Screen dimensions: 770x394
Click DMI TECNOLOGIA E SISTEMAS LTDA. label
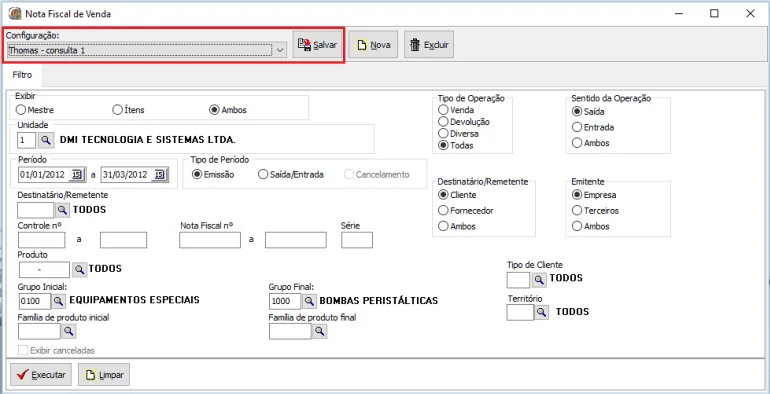(148, 140)
